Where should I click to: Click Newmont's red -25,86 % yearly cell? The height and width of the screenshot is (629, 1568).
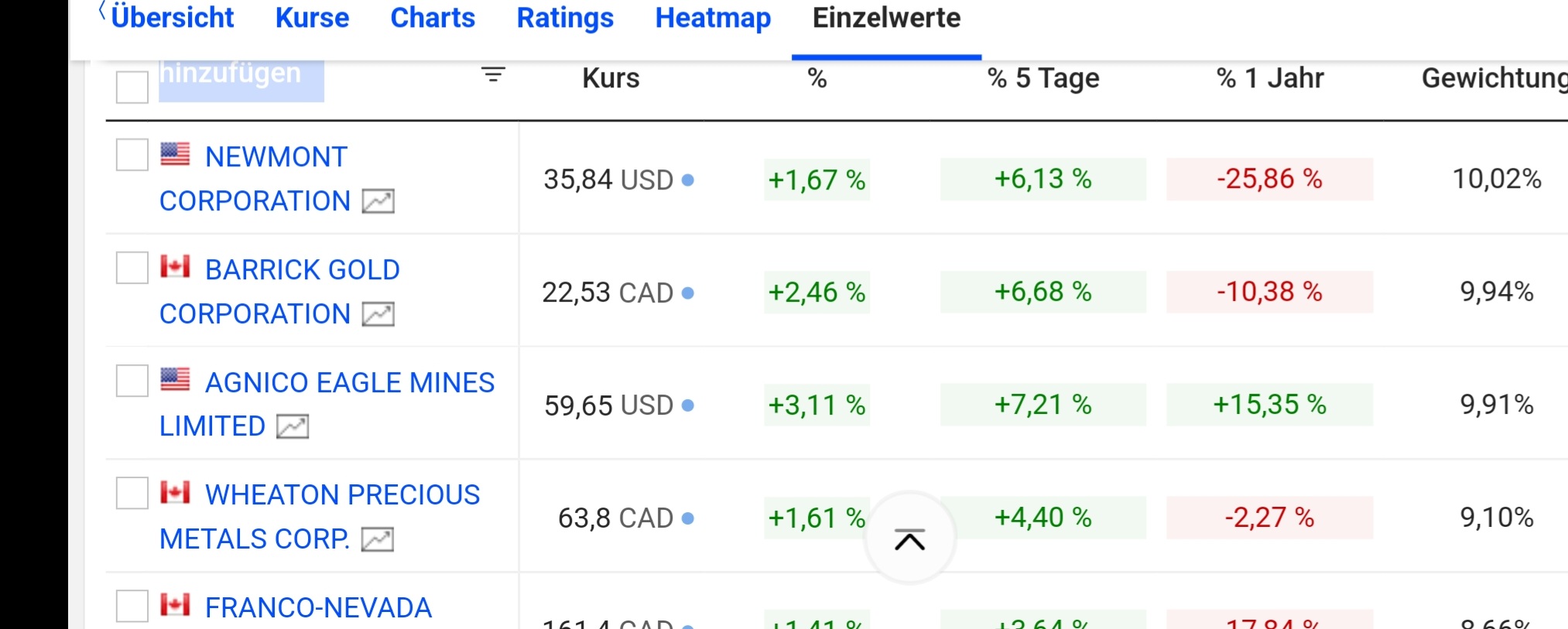point(1269,179)
